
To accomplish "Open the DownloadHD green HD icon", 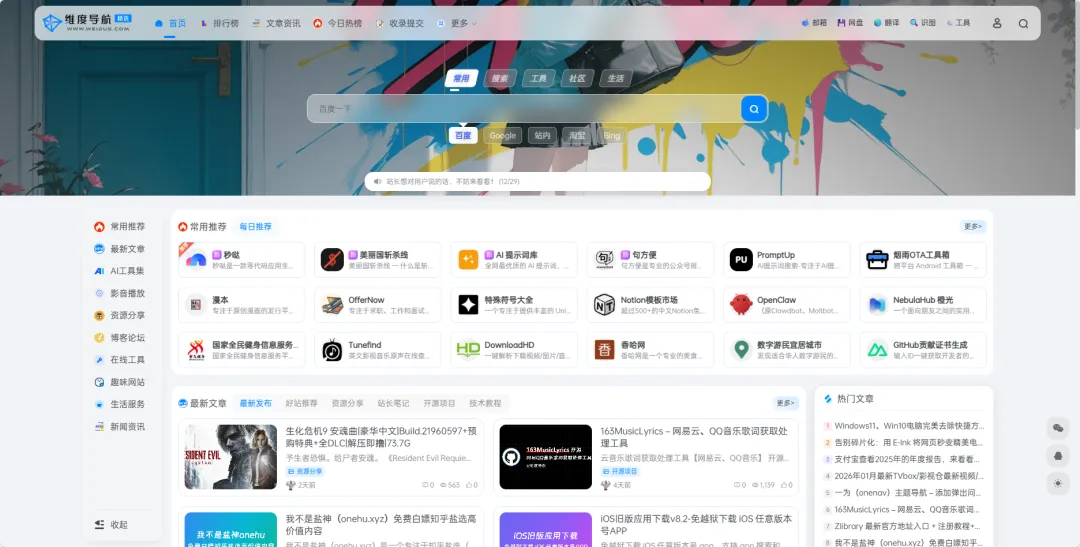I will point(468,350).
